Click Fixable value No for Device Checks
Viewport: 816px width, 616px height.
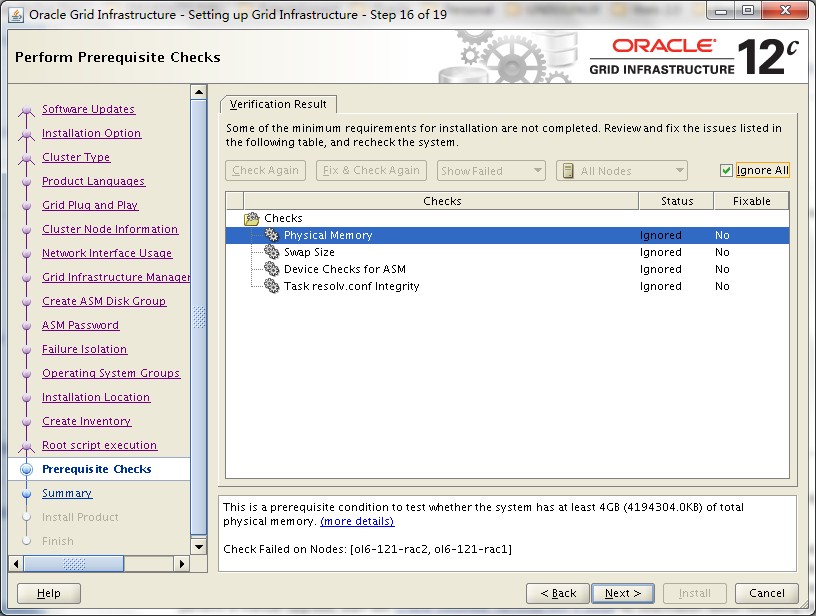click(722, 269)
